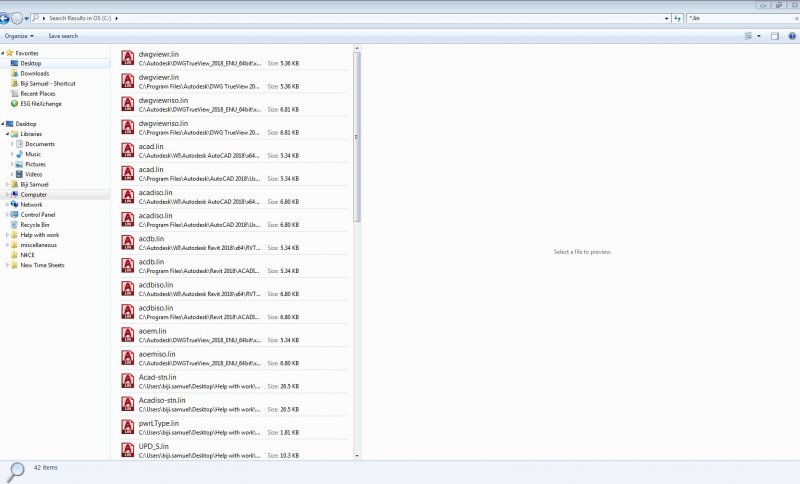Viewport: 800px width, 484px height.
Task: Select the NACE folder icon
Action: click(x=14, y=255)
